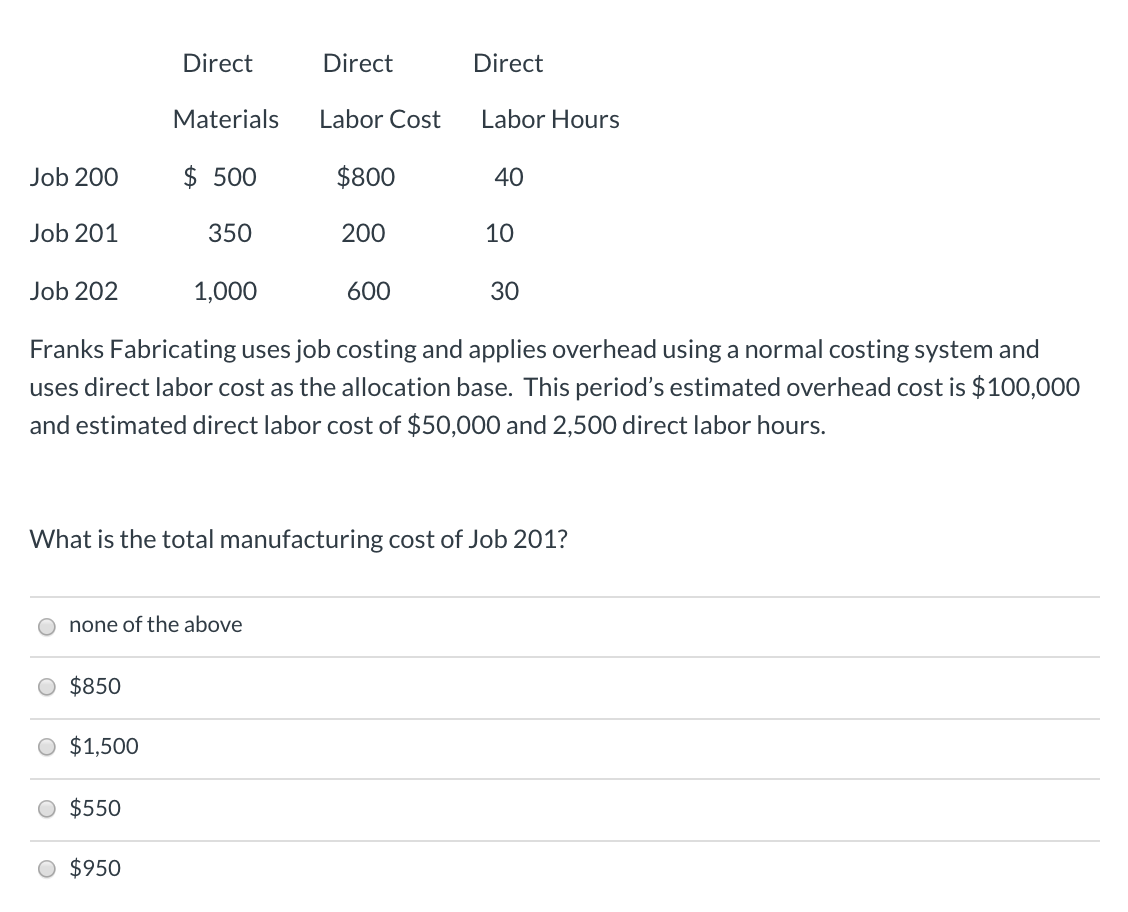The image size is (1128, 912).
Task: Click the $550 answer label
Action: [95, 808]
